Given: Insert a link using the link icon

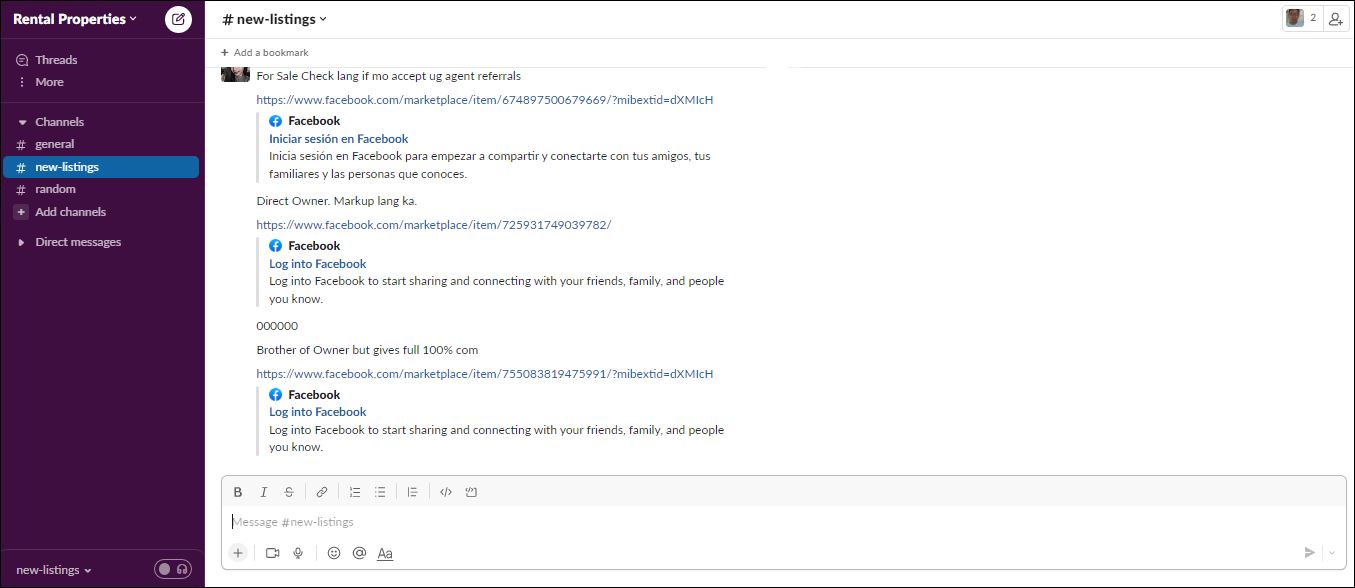Looking at the screenshot, I should pyautogui.click(x=322, y=492).
